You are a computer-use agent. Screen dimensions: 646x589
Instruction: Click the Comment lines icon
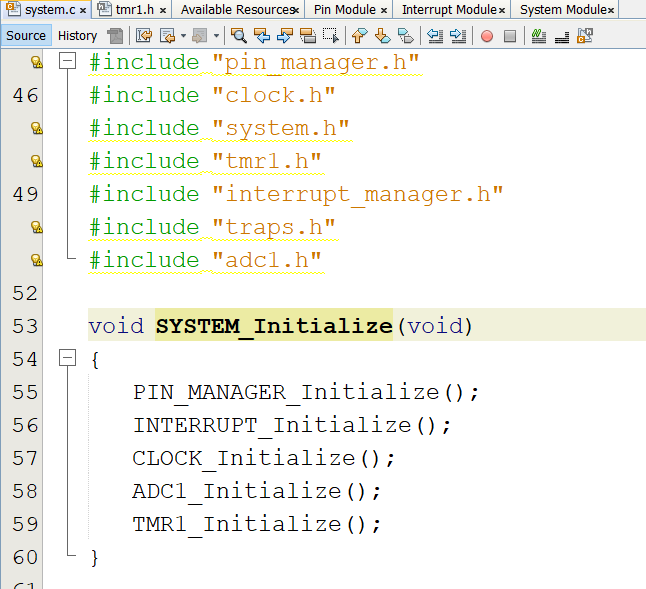coord(538,36)
